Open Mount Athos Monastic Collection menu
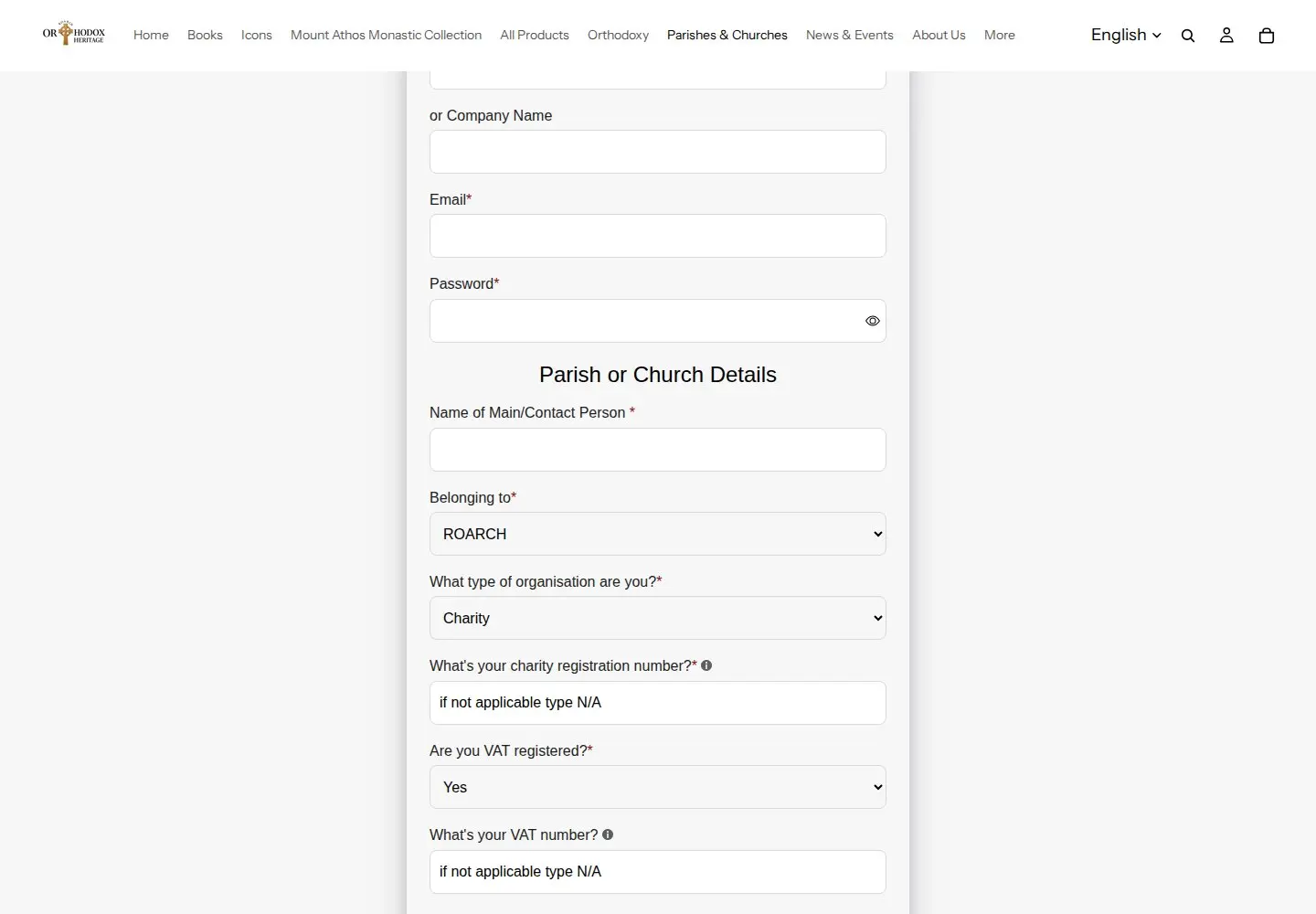The height and width of the screenshot is (914, 1316). click(386, 35)
